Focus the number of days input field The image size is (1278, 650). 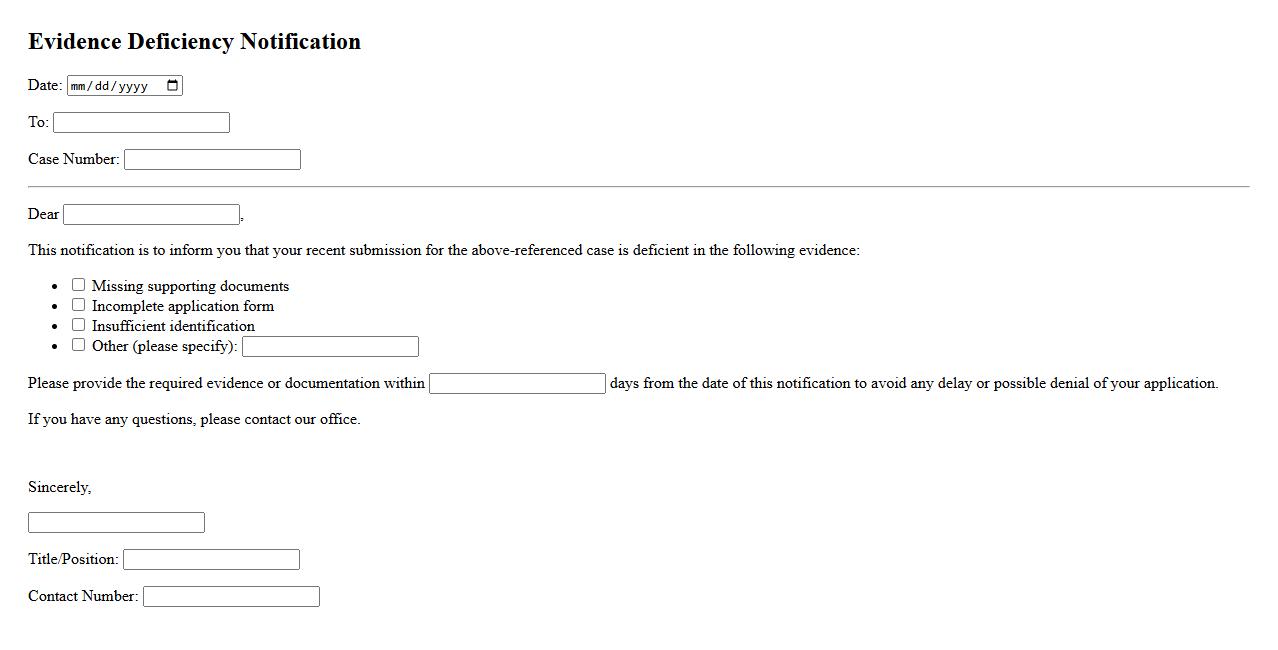(x=517, y=384)
